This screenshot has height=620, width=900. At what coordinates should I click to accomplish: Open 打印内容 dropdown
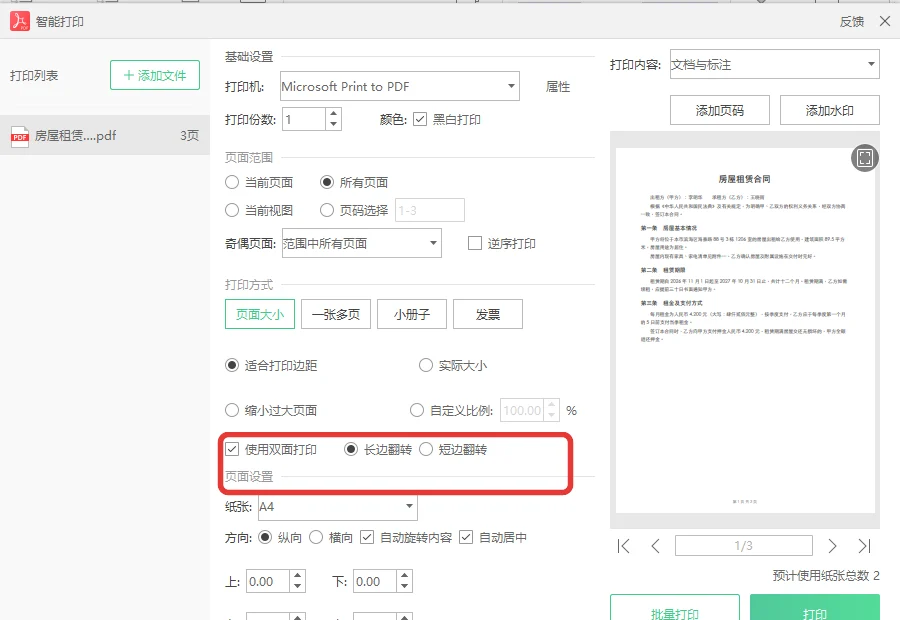775,65
